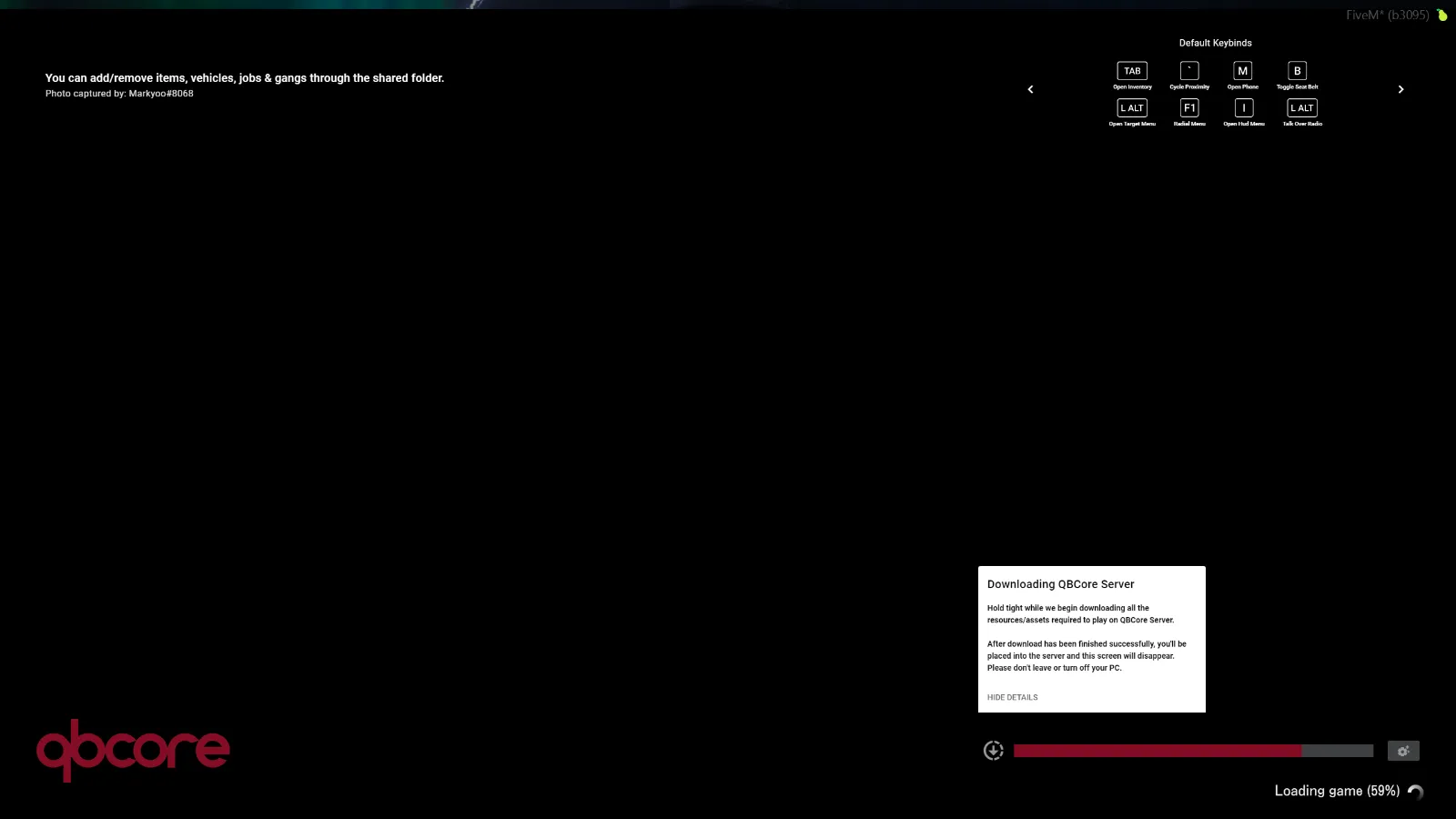Screen dimensions: 1456x819
Task: Click the 'Default Keybinds' heading
Action: (x=1215, y=43)
